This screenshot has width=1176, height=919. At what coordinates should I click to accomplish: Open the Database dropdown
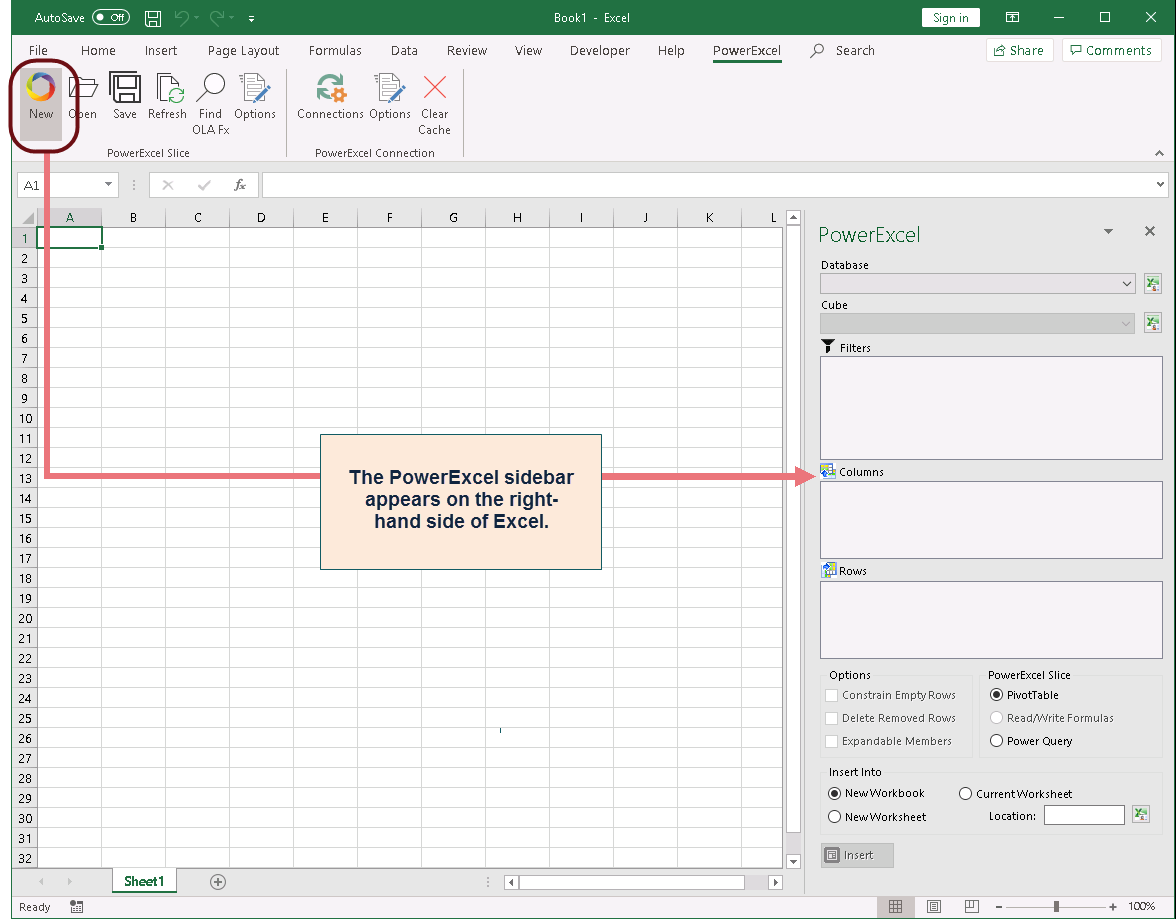(977, 284)
